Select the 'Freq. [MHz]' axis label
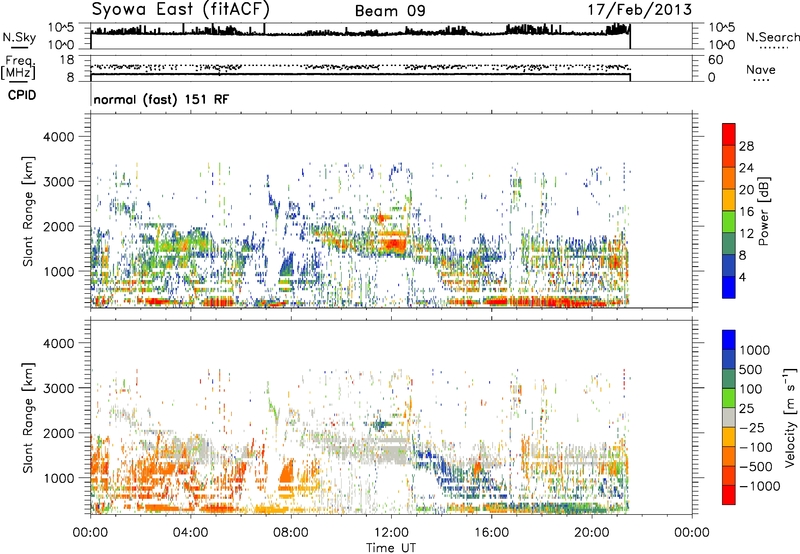Viewport: 800px width, 554px height. click(x=18, y=68)
